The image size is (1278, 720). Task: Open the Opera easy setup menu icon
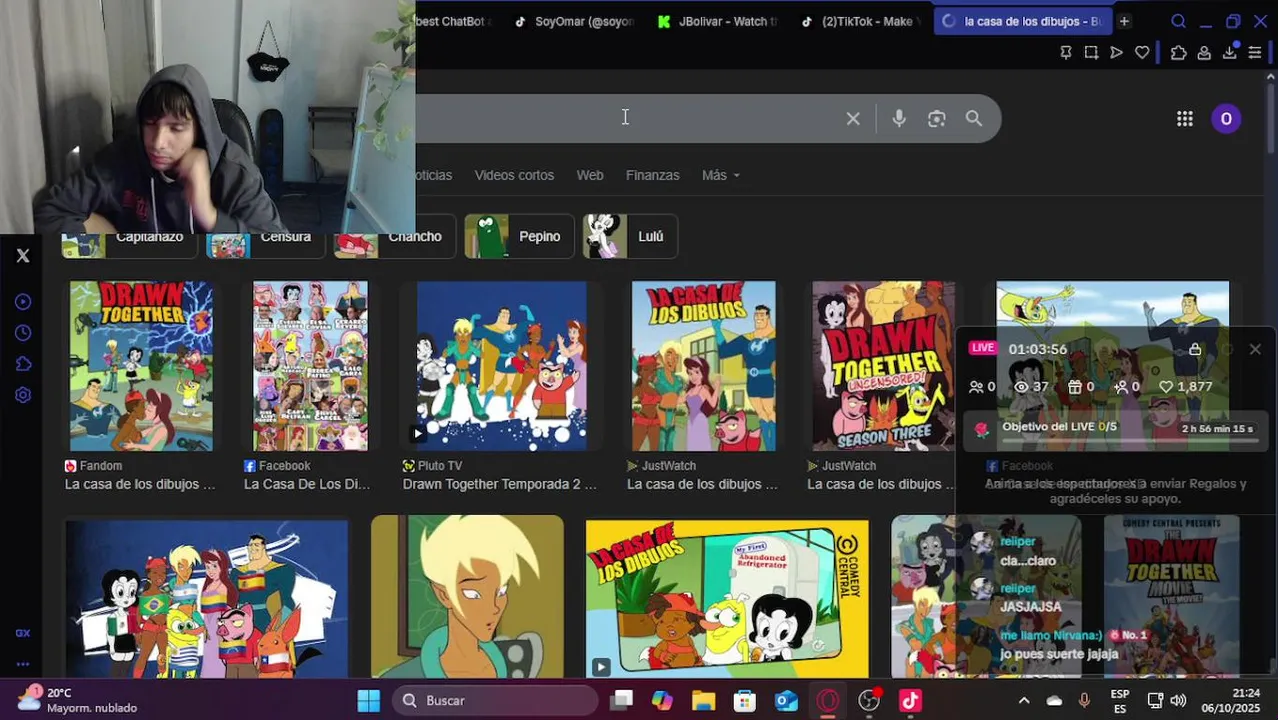pos(1255,53)
